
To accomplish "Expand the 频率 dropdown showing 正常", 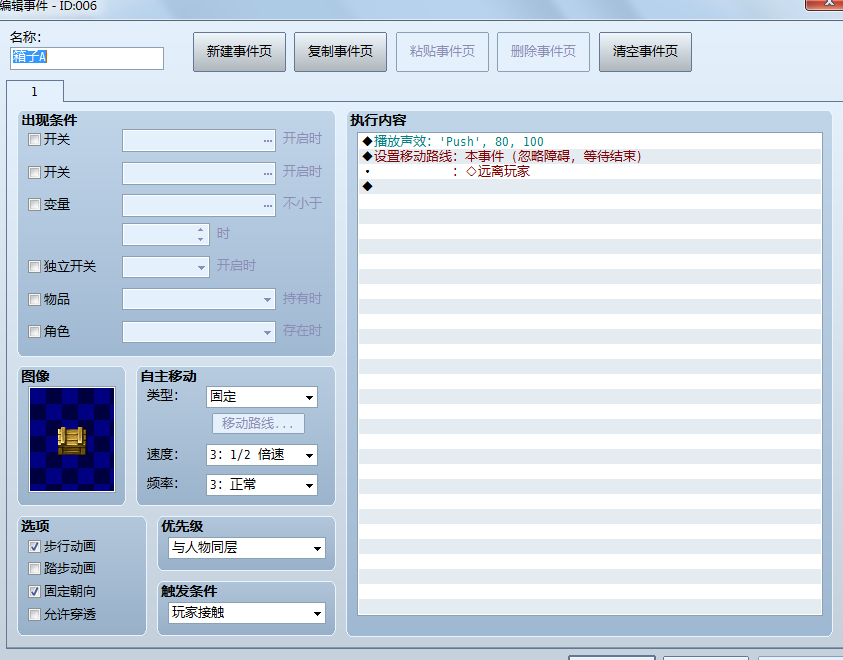I will pos(262,485).
